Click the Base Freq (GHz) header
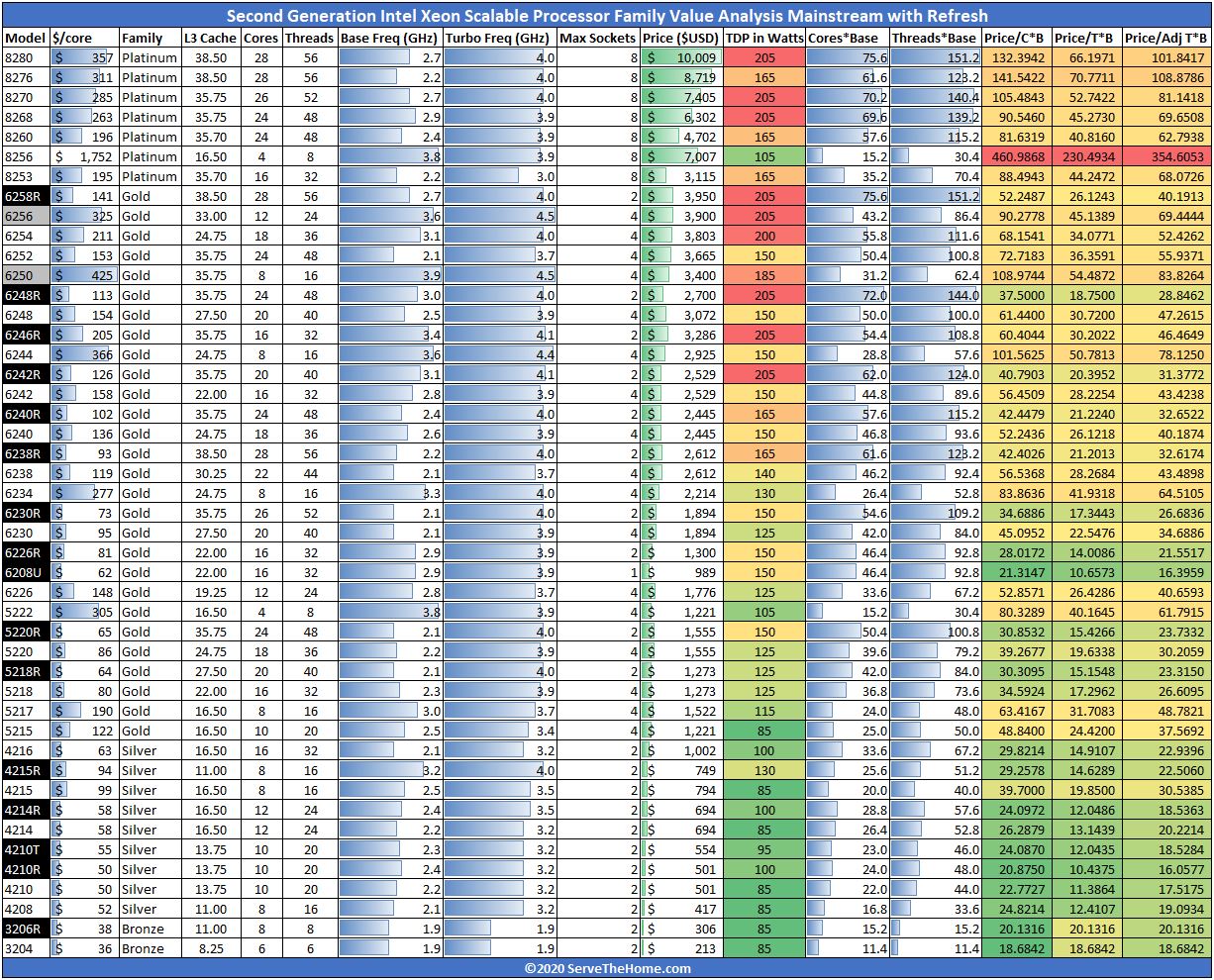Screen dimensions: 1214x980 pyautogui.click(x=390, y=38)
